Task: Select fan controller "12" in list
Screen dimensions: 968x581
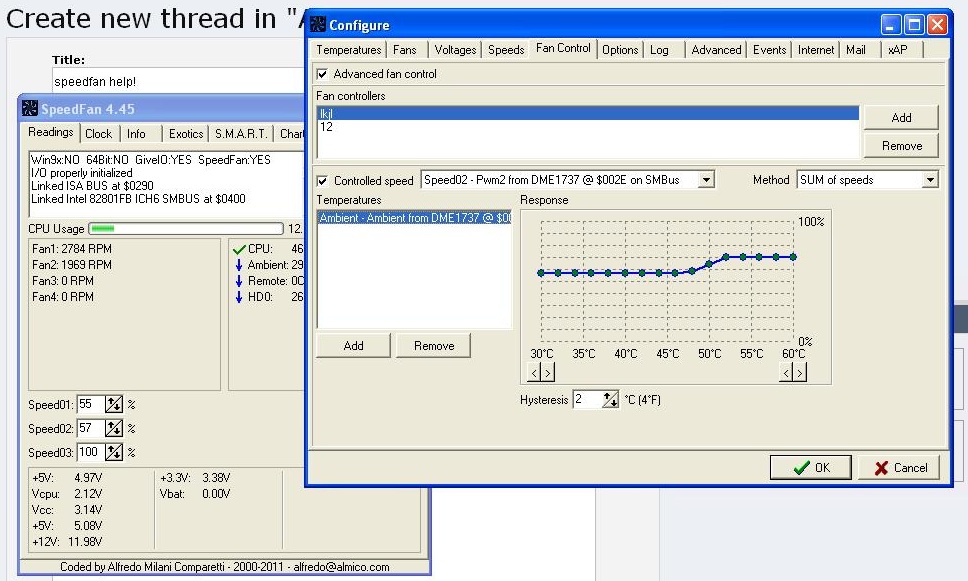Action: click(x=327, y=127)
